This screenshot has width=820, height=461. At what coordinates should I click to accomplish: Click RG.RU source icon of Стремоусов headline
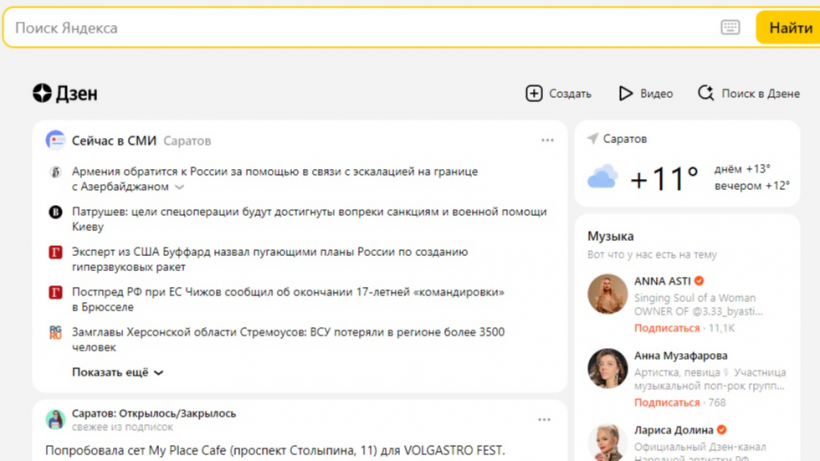click(x=55, y=332)
